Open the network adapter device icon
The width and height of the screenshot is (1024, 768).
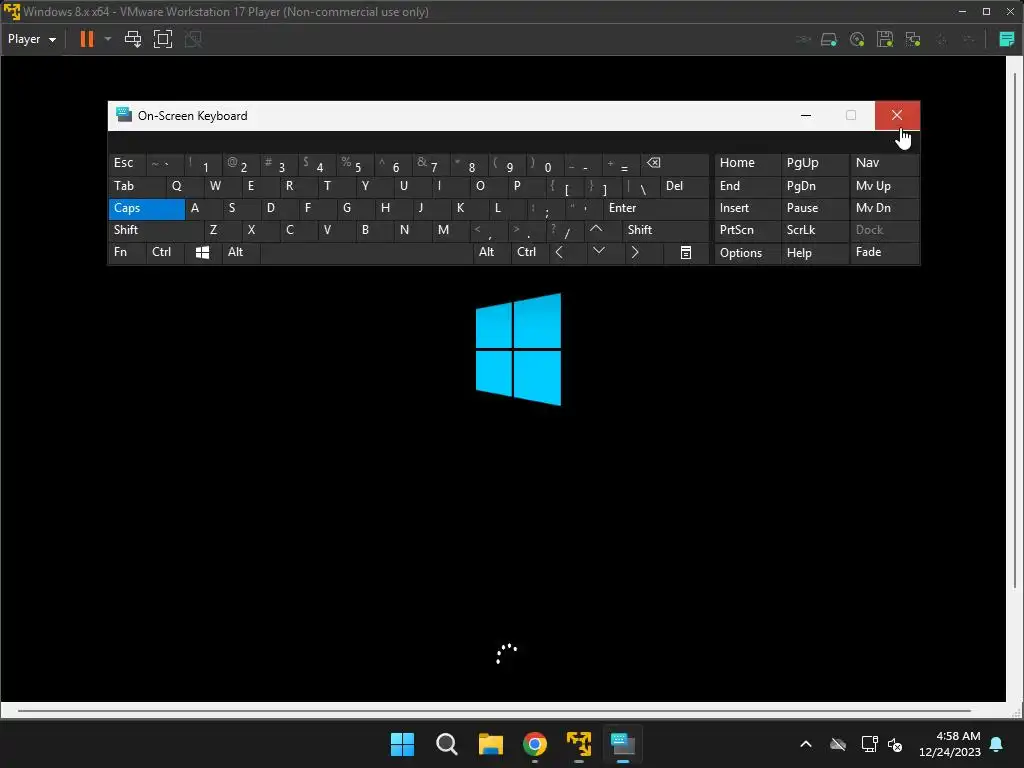(913, 40)
